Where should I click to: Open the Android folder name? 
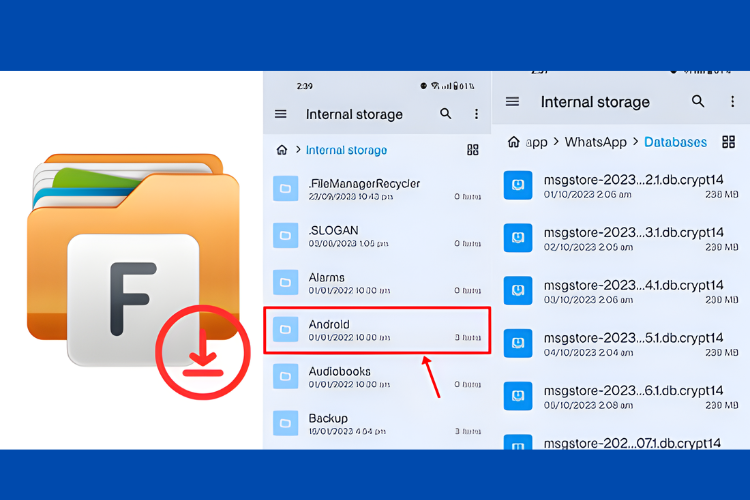click(329, 324)
